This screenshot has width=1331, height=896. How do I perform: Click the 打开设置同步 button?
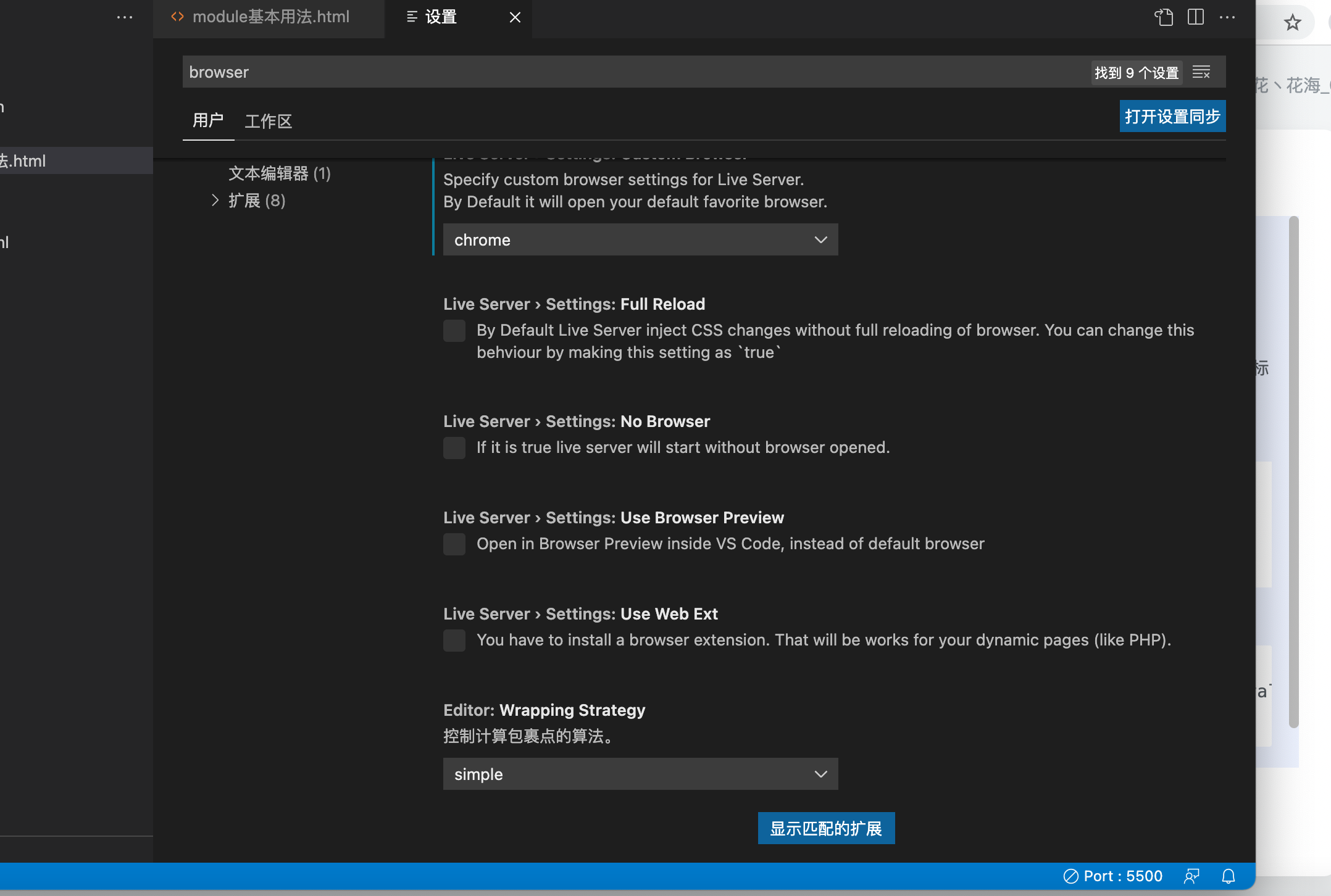(x=1172, y=117)
